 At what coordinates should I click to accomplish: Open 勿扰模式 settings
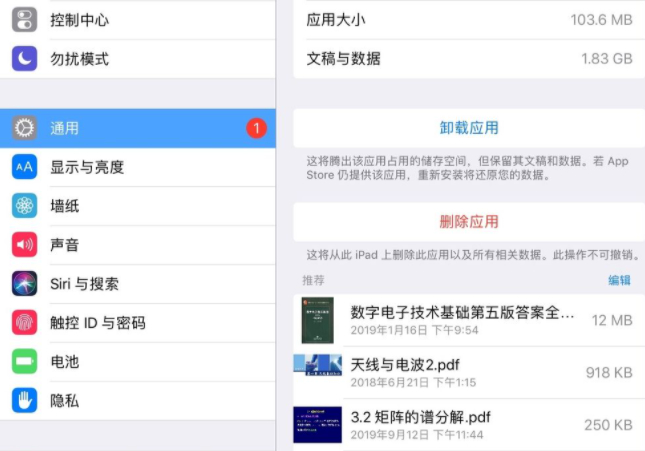click(x=138, y=58)
